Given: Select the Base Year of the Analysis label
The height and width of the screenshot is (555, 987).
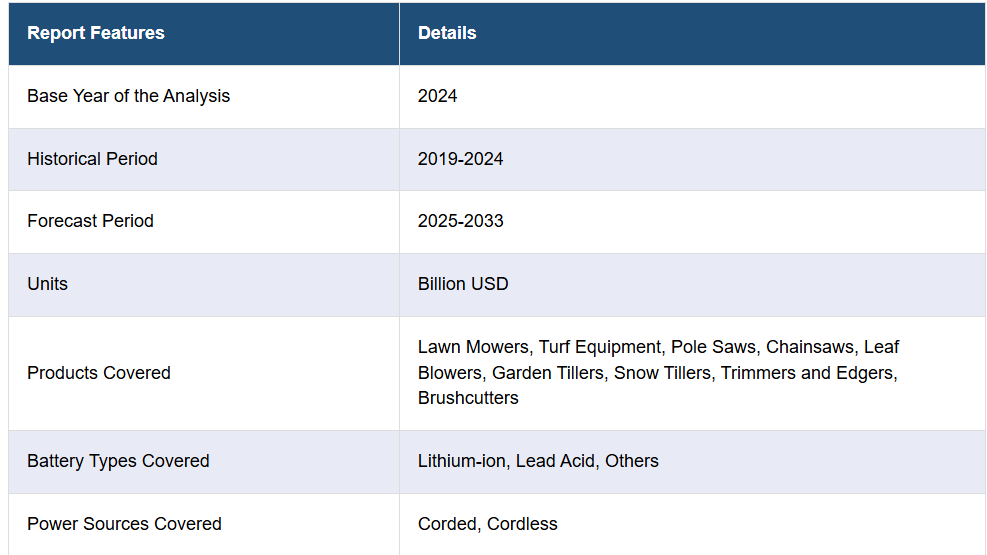Looking at the screenshot, I should [128, 96].
